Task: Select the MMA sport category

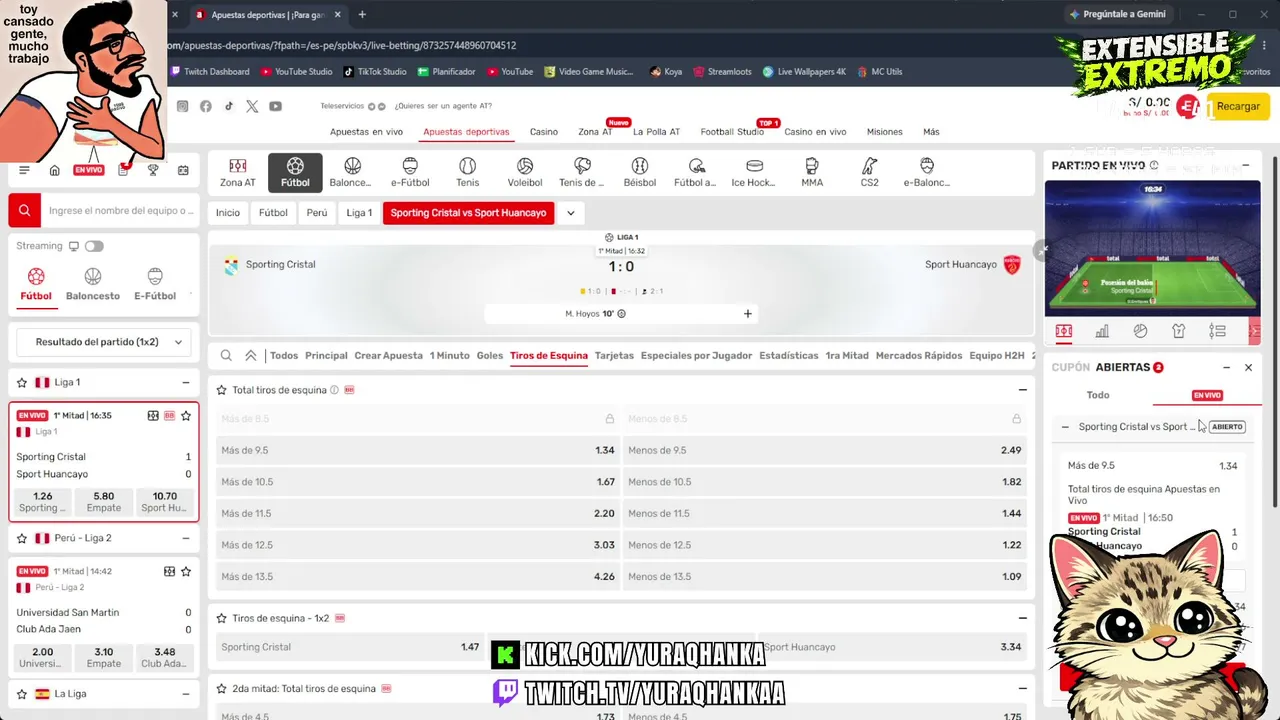Action: [812, 172]
